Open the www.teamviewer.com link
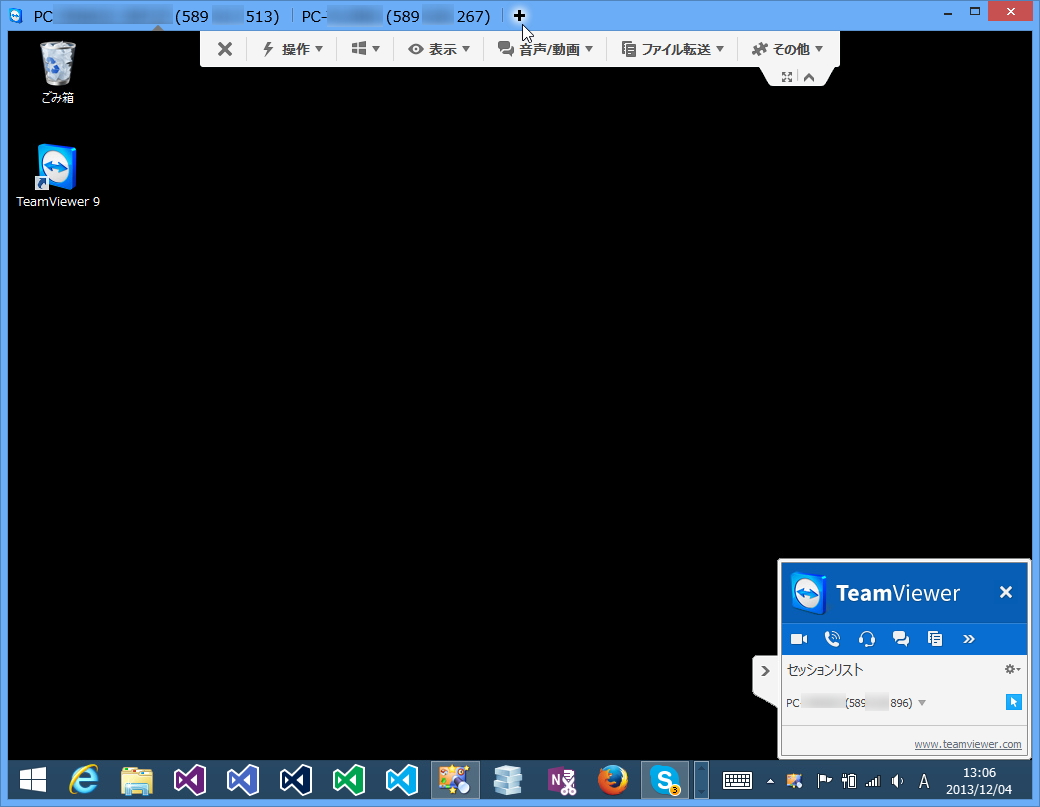Screen dimensions: 1040x807 (968, 744)
